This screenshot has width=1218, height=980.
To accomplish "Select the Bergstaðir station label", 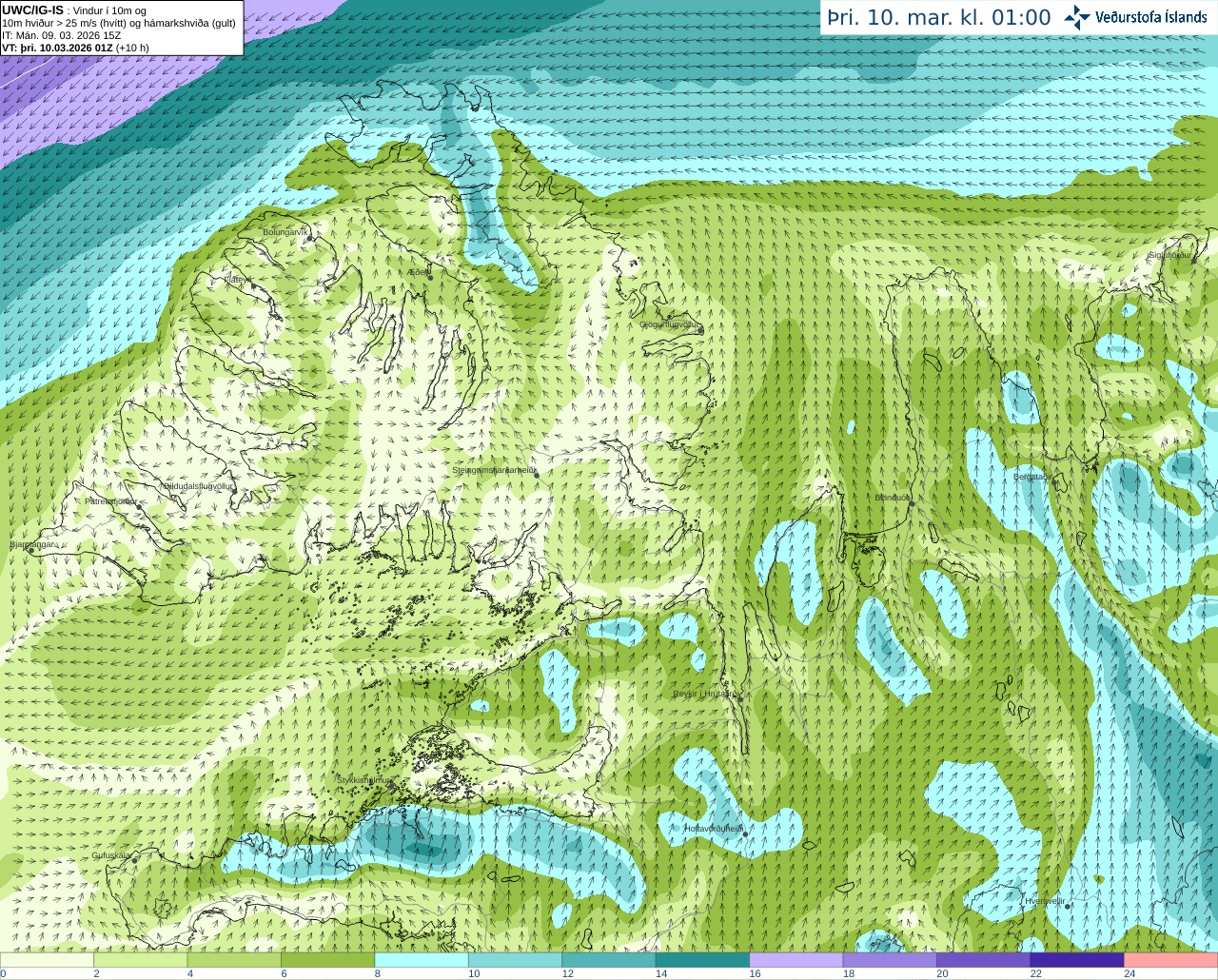I will tap(1031, 477).
